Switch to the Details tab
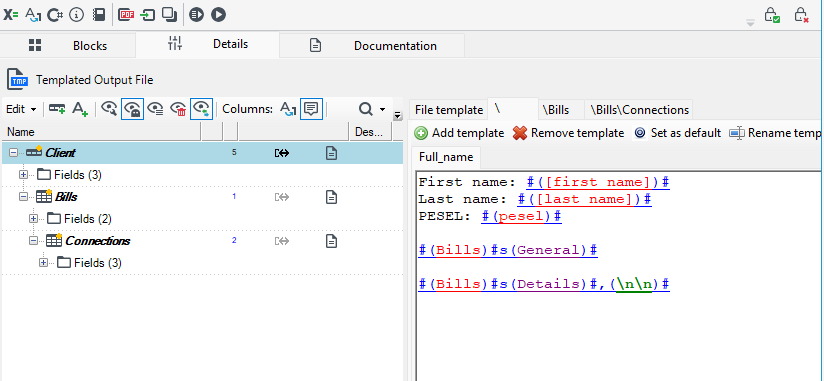824x381 pixels. point(208,45)
